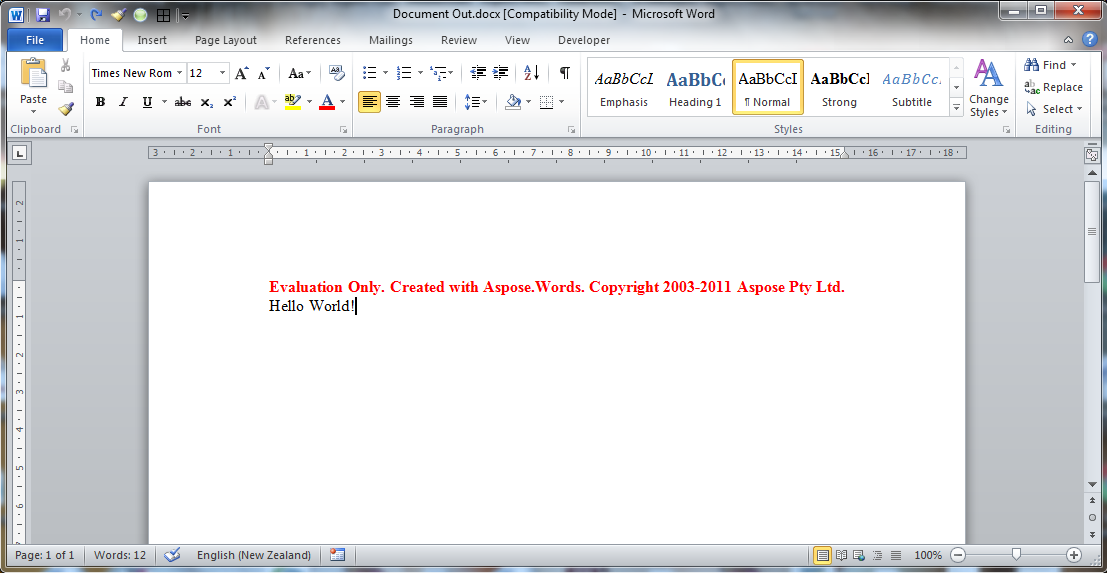Justify the paragraph text
This screenshot has width=1107, height=573.
[x=440, y=102]
